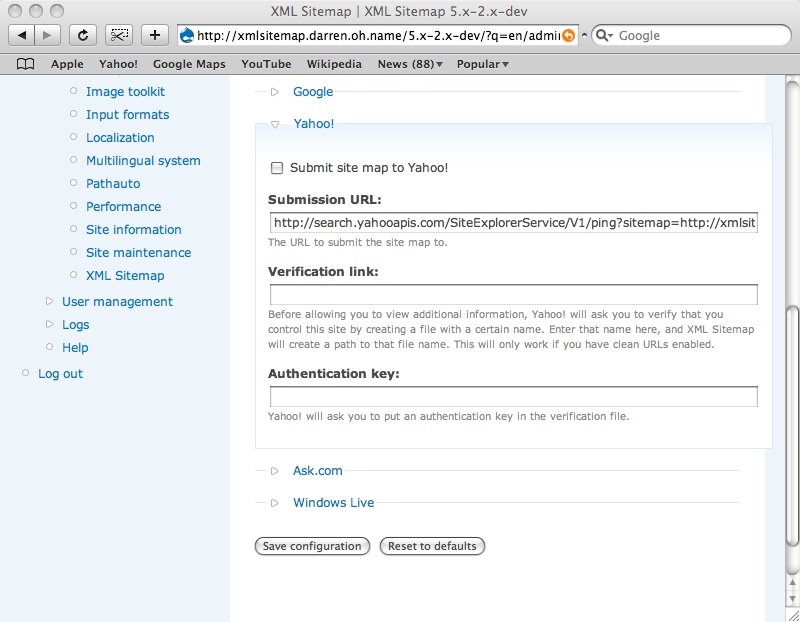
Task: Open the Help link
Action: click(75, 347)
